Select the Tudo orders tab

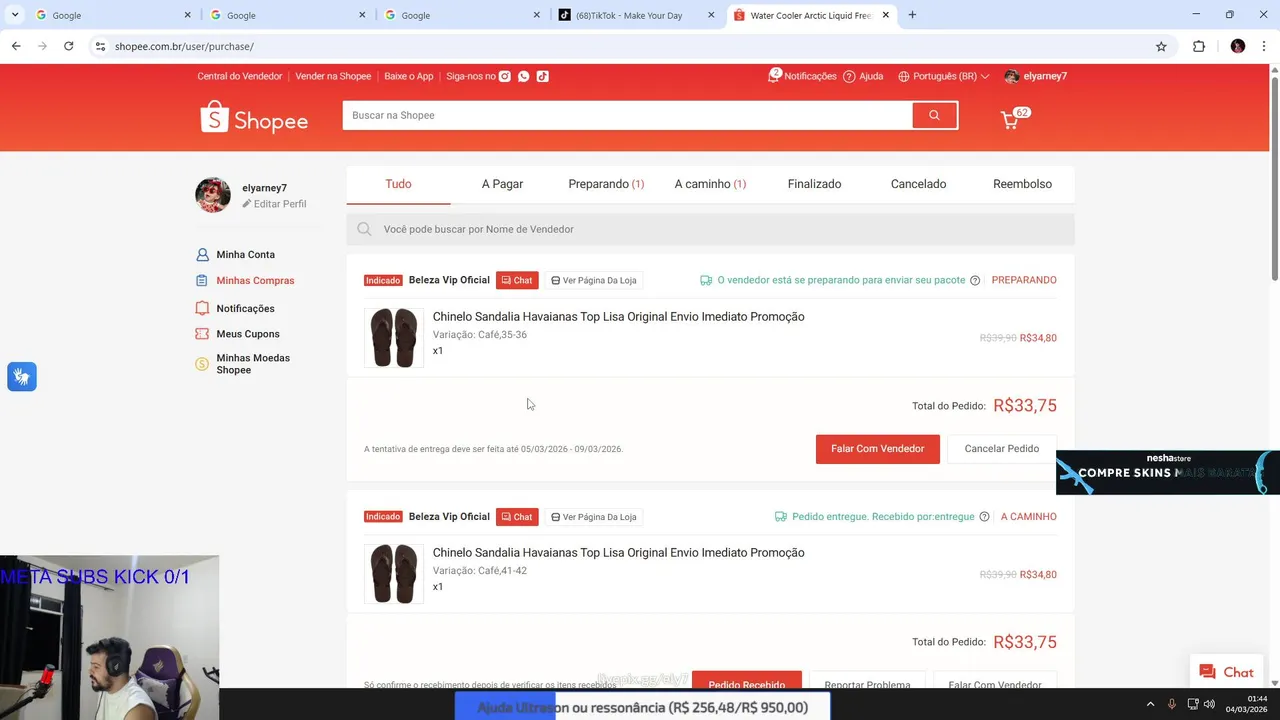click(x=398, y=184)
